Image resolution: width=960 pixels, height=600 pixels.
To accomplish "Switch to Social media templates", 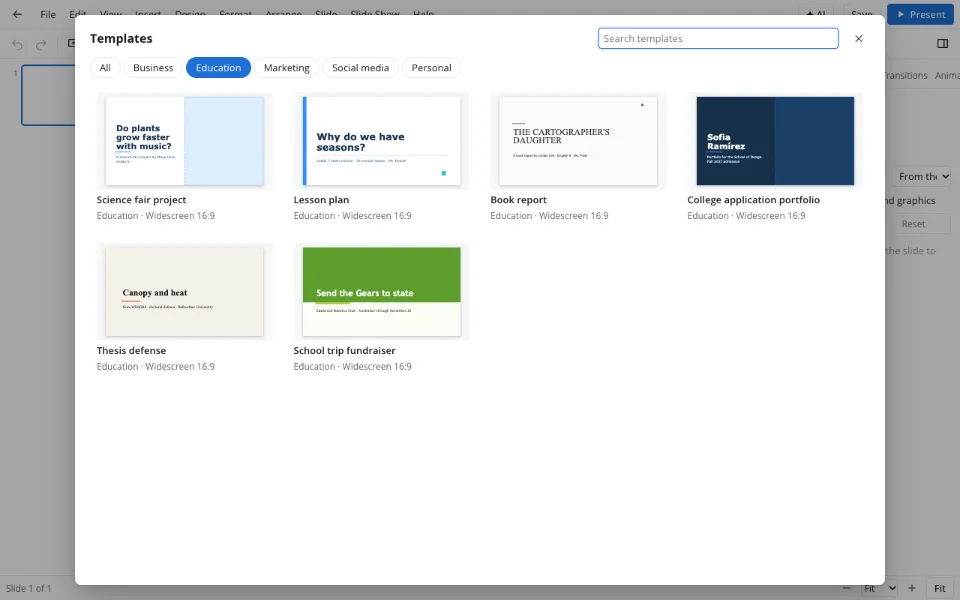I will click(361, 67).
